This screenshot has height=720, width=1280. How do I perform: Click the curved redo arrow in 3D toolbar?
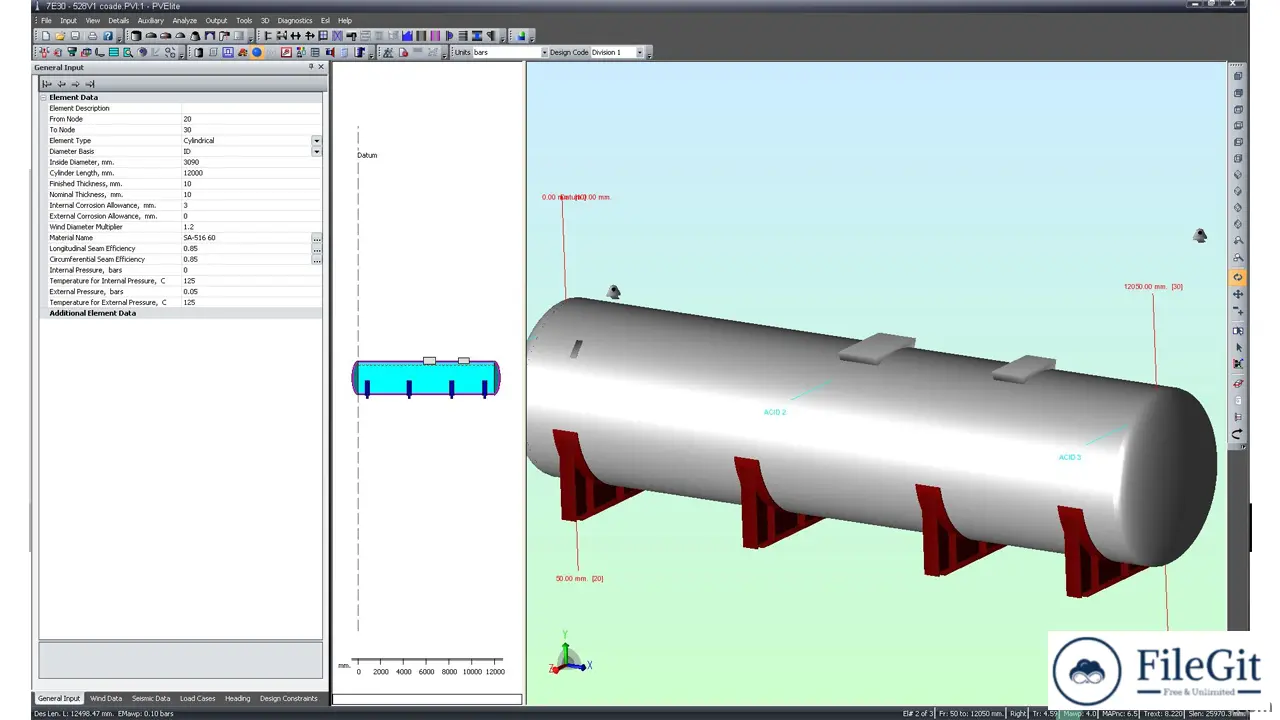pyautogui.click(x=1238, y=434)
